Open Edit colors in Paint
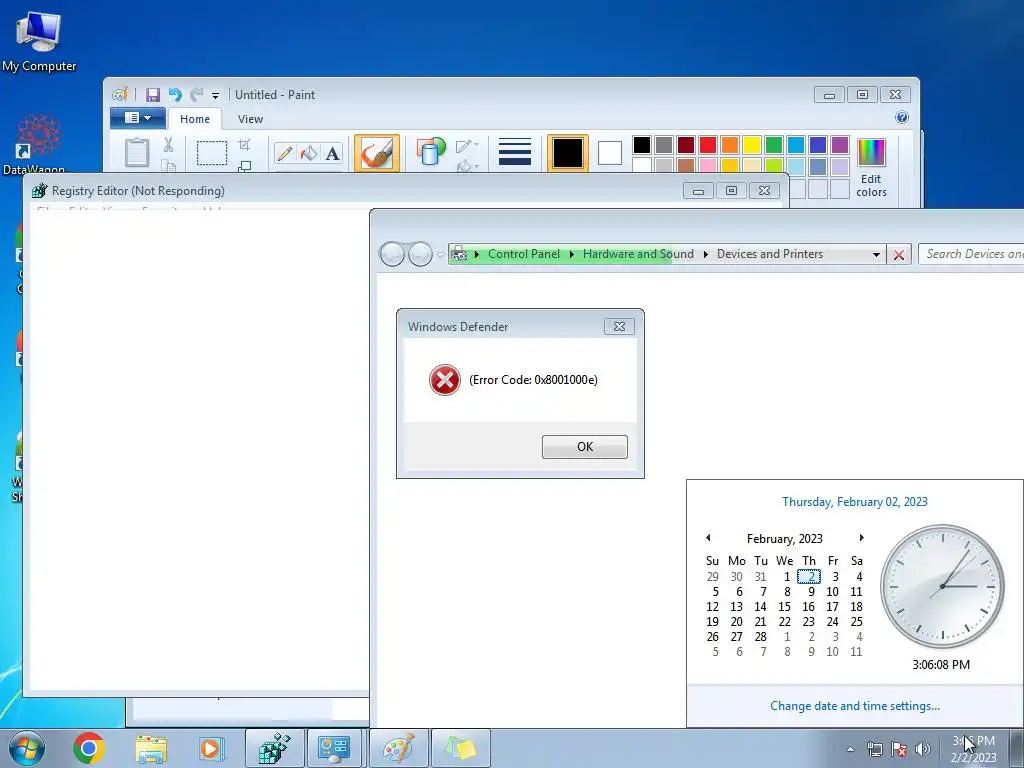The width and height of the screenshot is (1024, 768). pyautogui.click(x=871, y=167)
